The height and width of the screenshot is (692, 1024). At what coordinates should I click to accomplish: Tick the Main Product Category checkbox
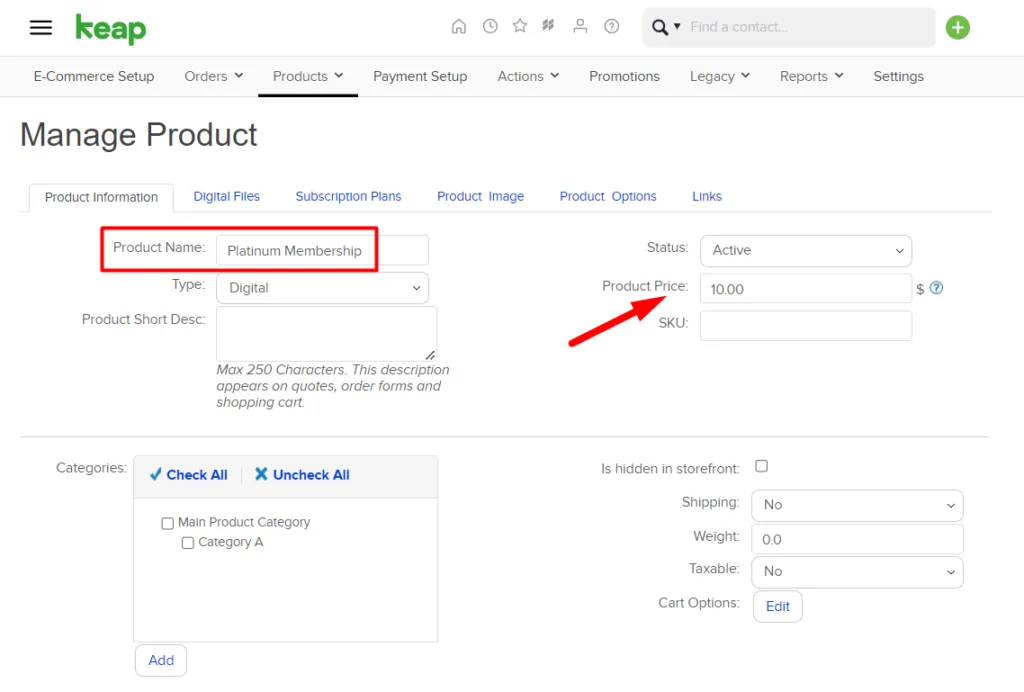[168, 523]
